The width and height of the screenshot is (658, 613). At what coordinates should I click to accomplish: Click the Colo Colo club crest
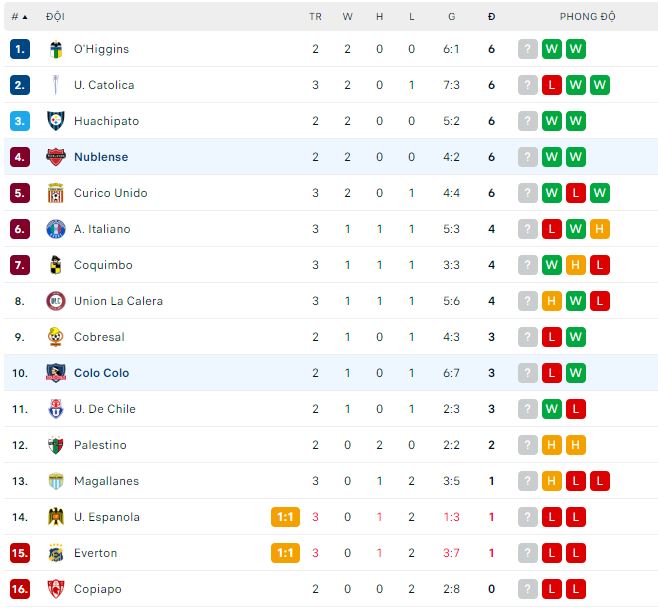(x=56, y=373)
